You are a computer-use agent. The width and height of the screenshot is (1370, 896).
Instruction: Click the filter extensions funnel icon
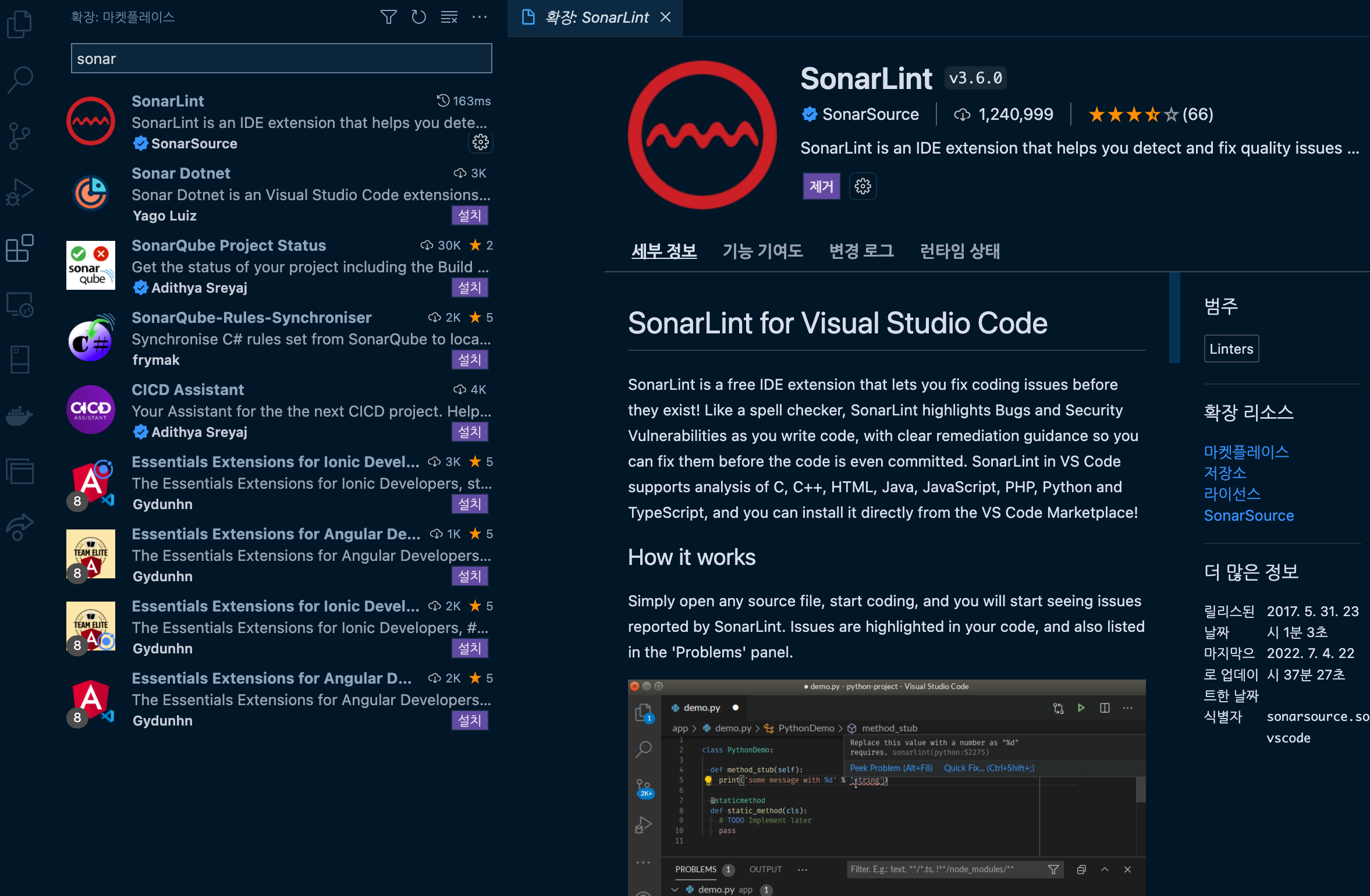388,17
